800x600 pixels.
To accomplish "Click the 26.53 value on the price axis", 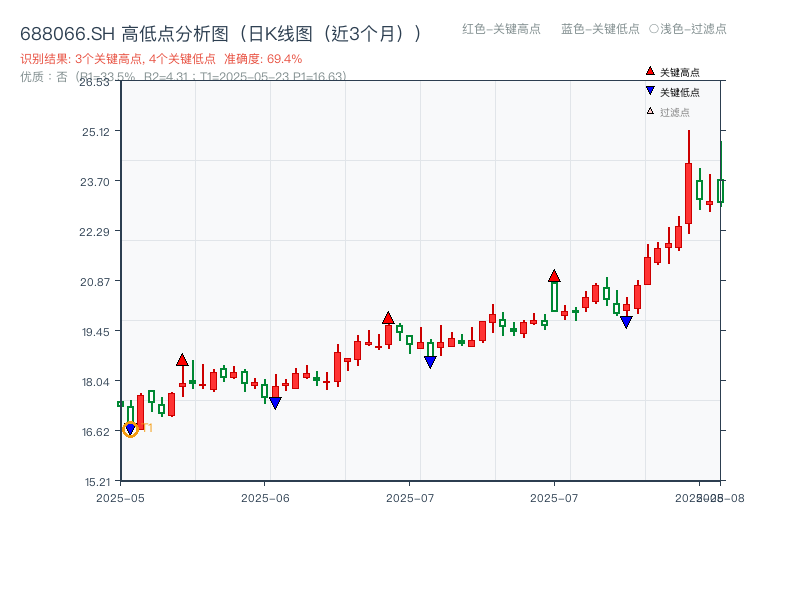I will tap(95, 83).
